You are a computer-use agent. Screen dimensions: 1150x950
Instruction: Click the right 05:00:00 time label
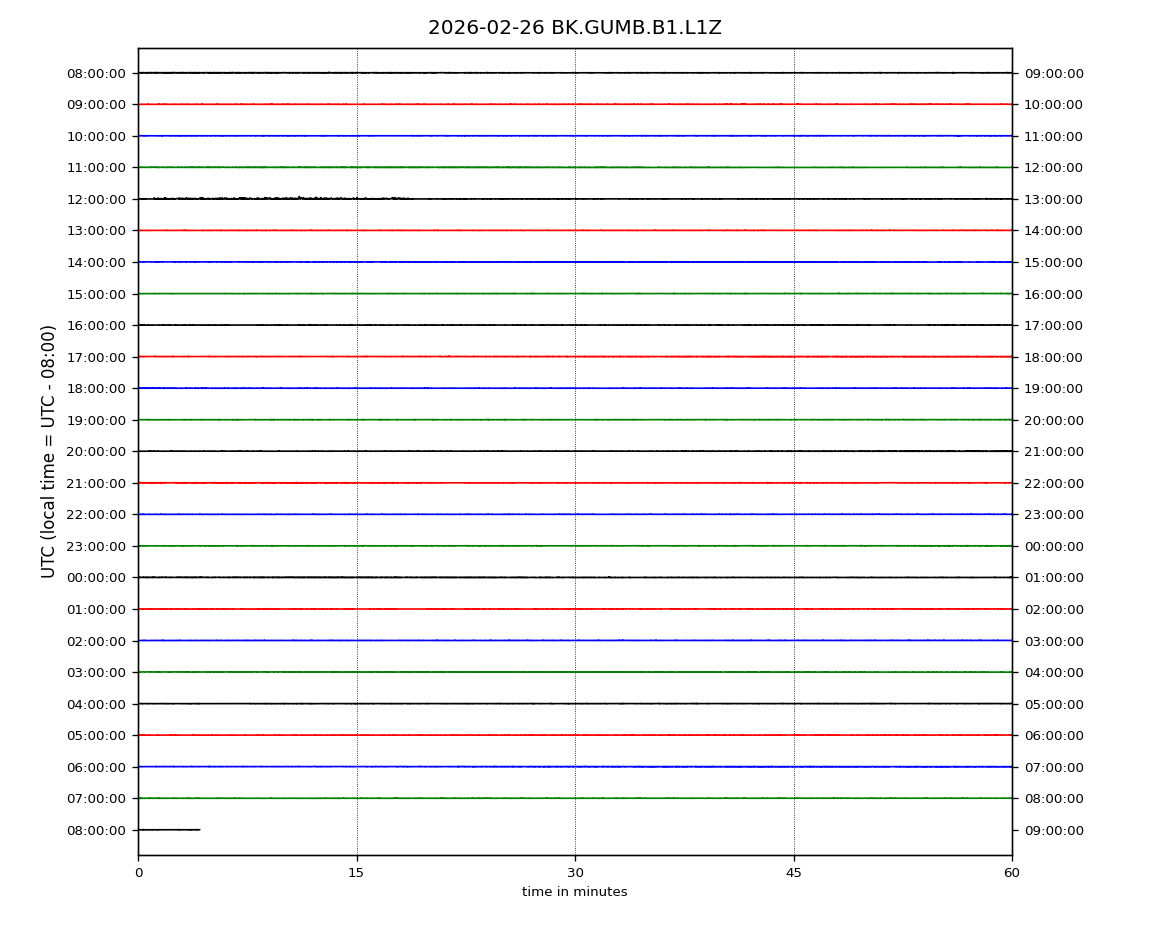click(x=1053, y=704)
